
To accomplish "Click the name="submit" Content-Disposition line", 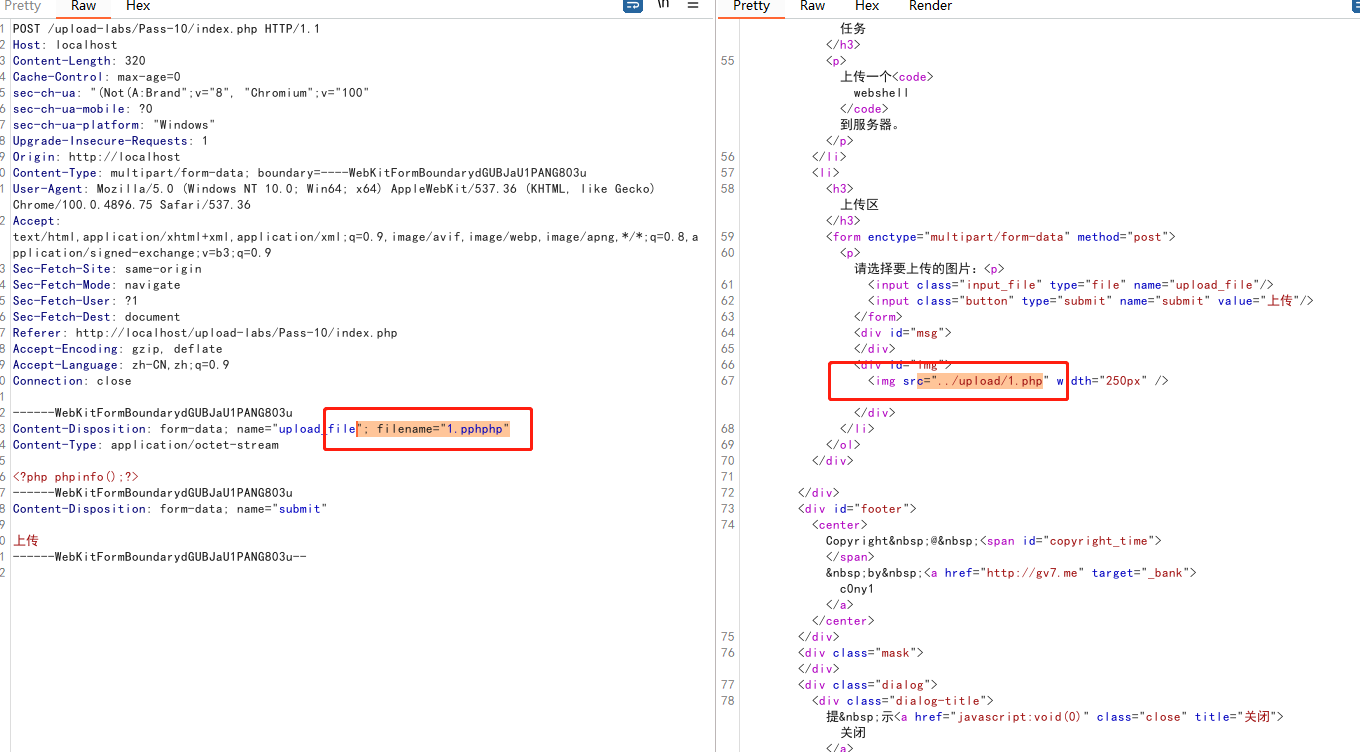I will pyautogui.click(x=170, y=509).
